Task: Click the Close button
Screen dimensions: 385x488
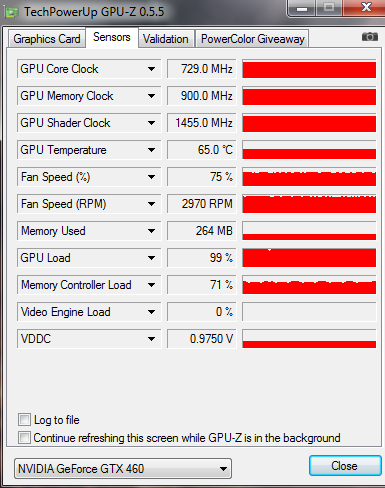Action: pyautogui.click(x=345, y=466)
